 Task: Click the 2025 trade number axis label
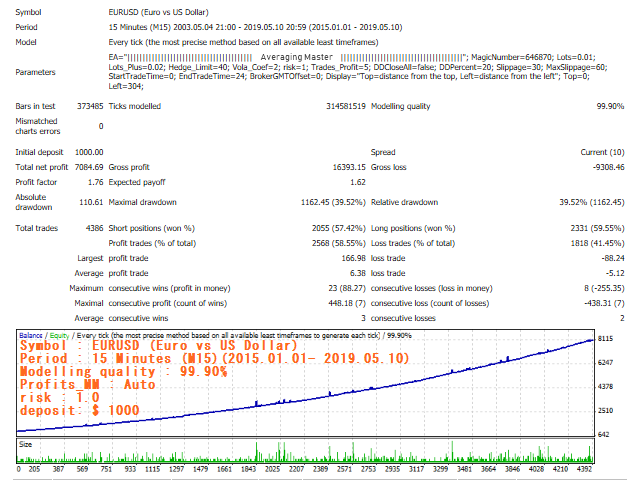click(272, 469)
